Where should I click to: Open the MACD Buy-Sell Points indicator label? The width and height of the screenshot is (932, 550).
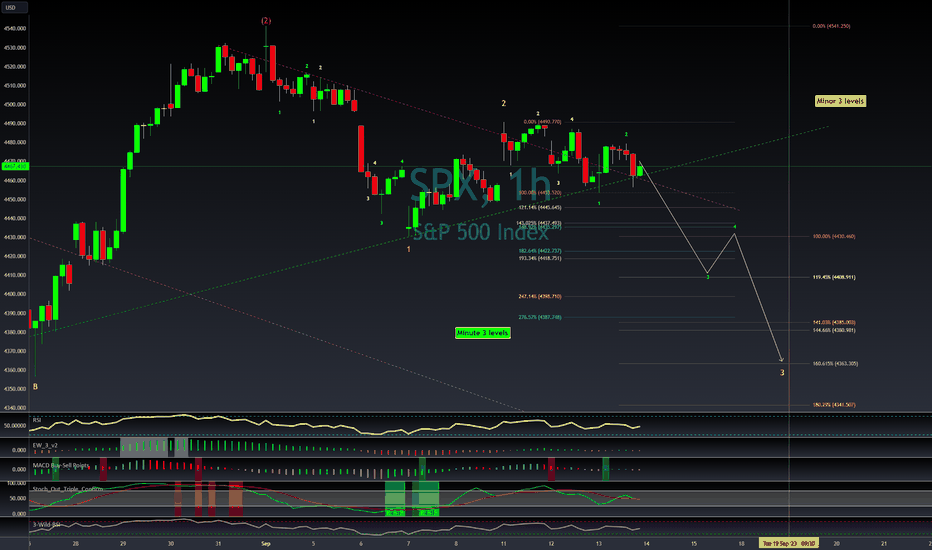[x=61, y=465]
